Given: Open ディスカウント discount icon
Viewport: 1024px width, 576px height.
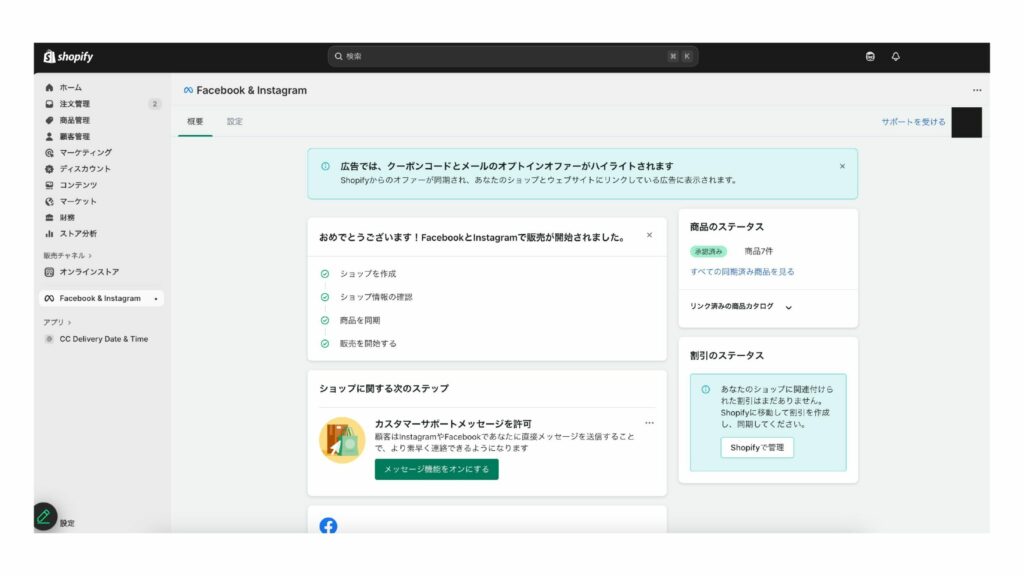Looking at the screenshot, I should [x=49, y=168].
